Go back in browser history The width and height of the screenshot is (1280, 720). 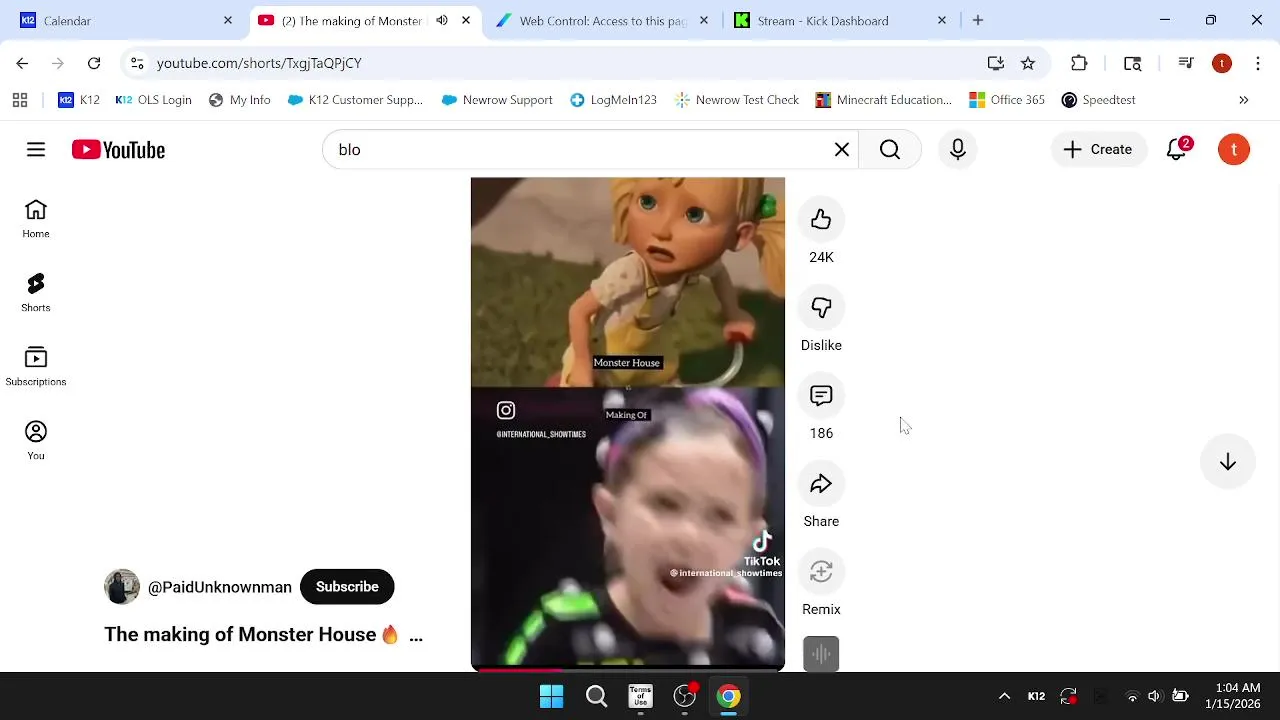[x=22, y=63]
